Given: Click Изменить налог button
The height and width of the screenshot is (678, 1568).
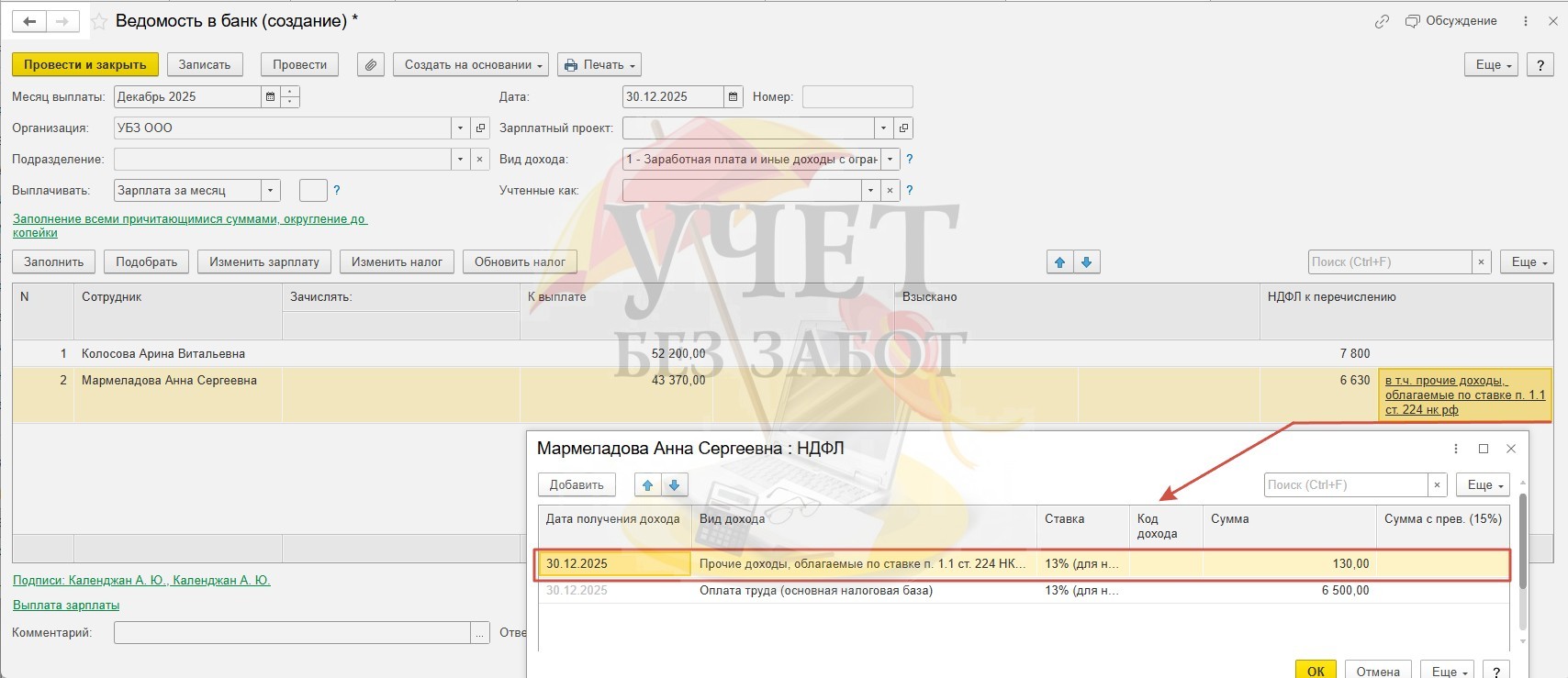Looking at the screenshot, I should coord(397,262).
